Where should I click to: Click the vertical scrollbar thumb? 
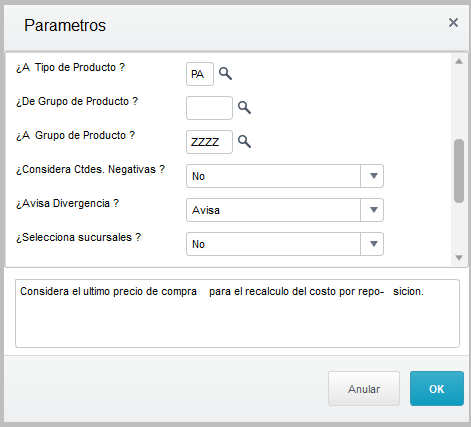tap(459, 171)
